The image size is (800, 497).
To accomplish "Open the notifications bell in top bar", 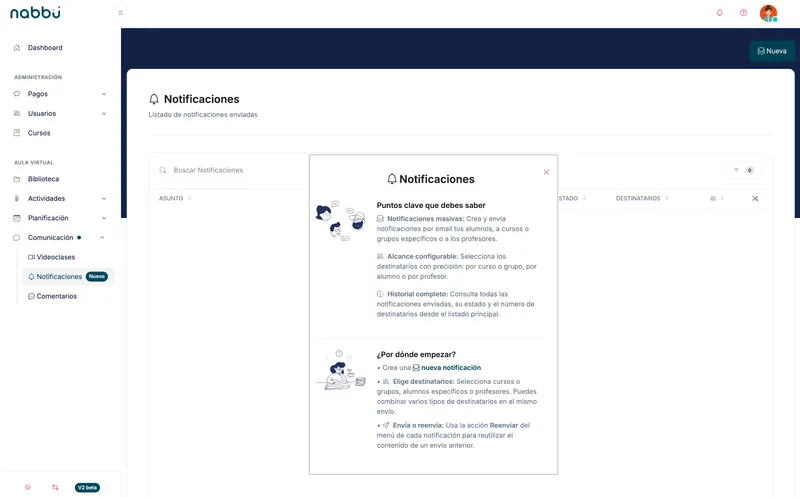I will (719, 13).
